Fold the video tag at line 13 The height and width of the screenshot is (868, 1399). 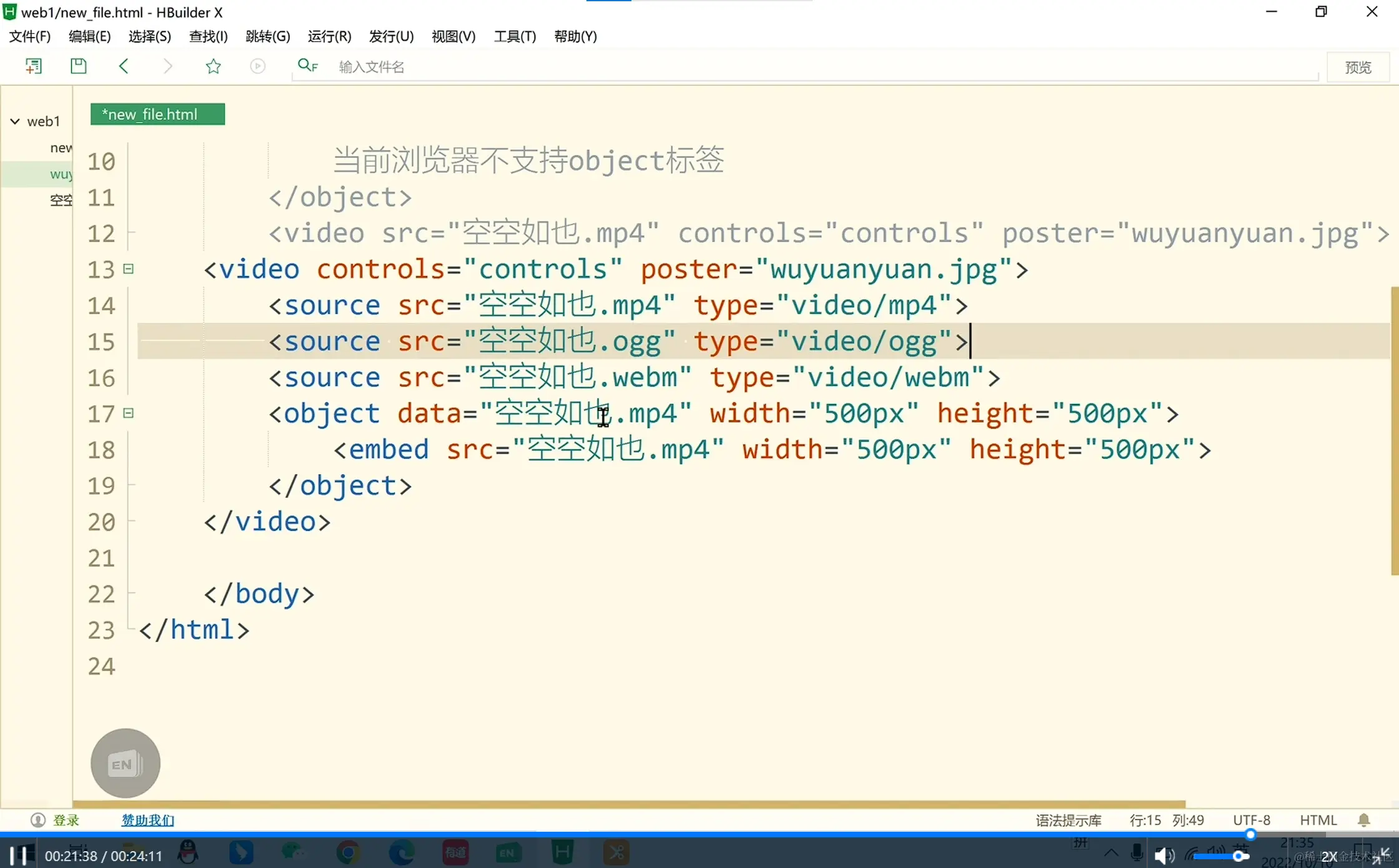click(129, 269)
